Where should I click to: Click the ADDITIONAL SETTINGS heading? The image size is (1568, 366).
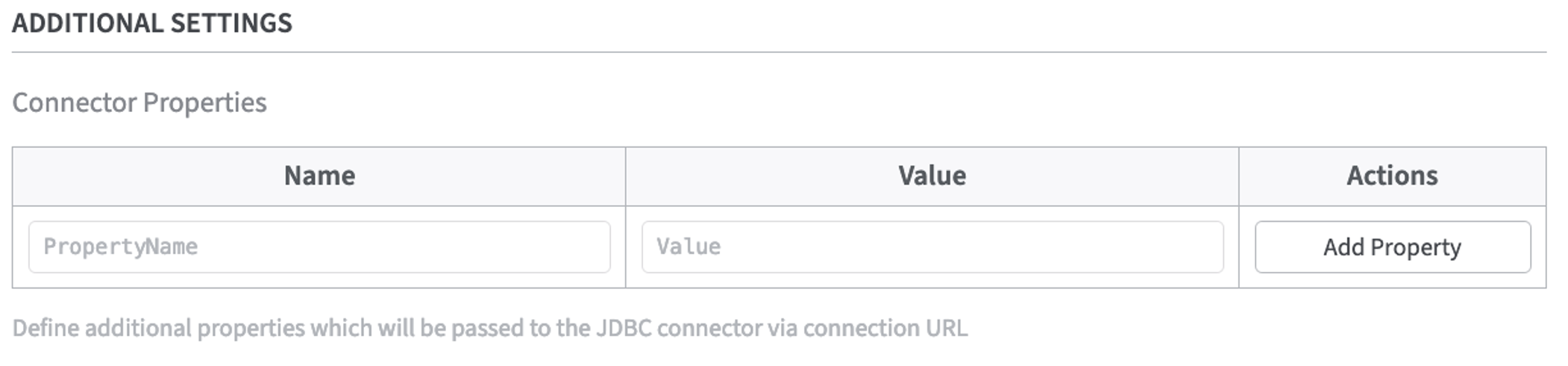152,24
